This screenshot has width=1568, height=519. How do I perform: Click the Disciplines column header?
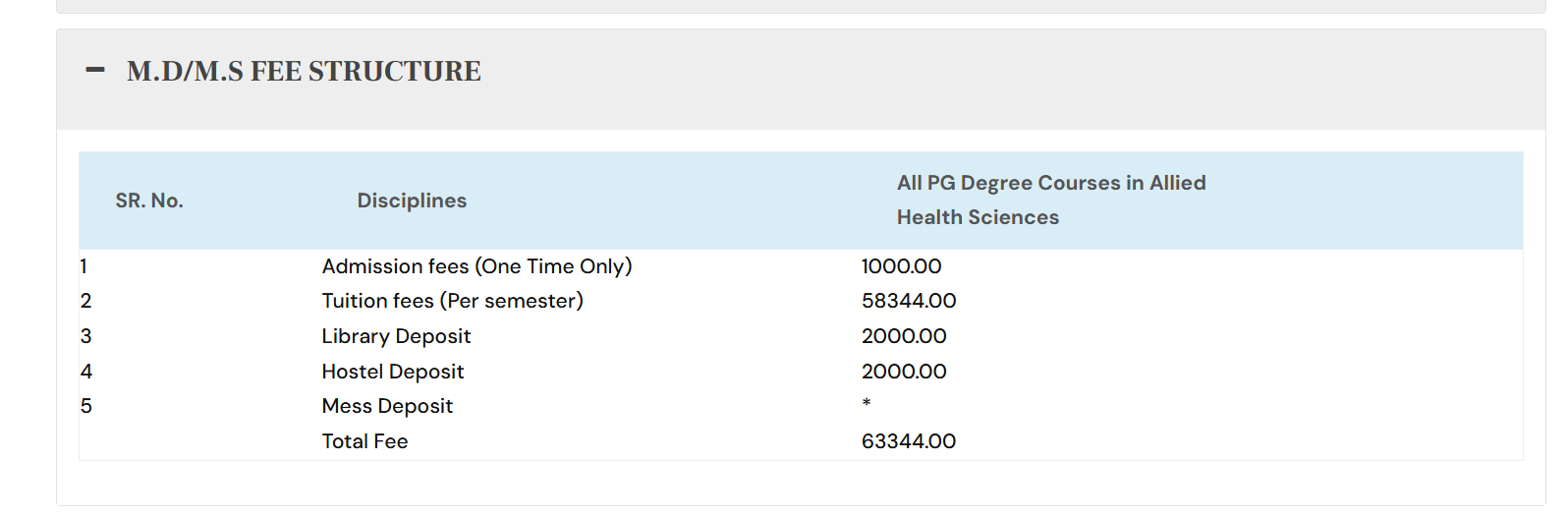[412, 201]
